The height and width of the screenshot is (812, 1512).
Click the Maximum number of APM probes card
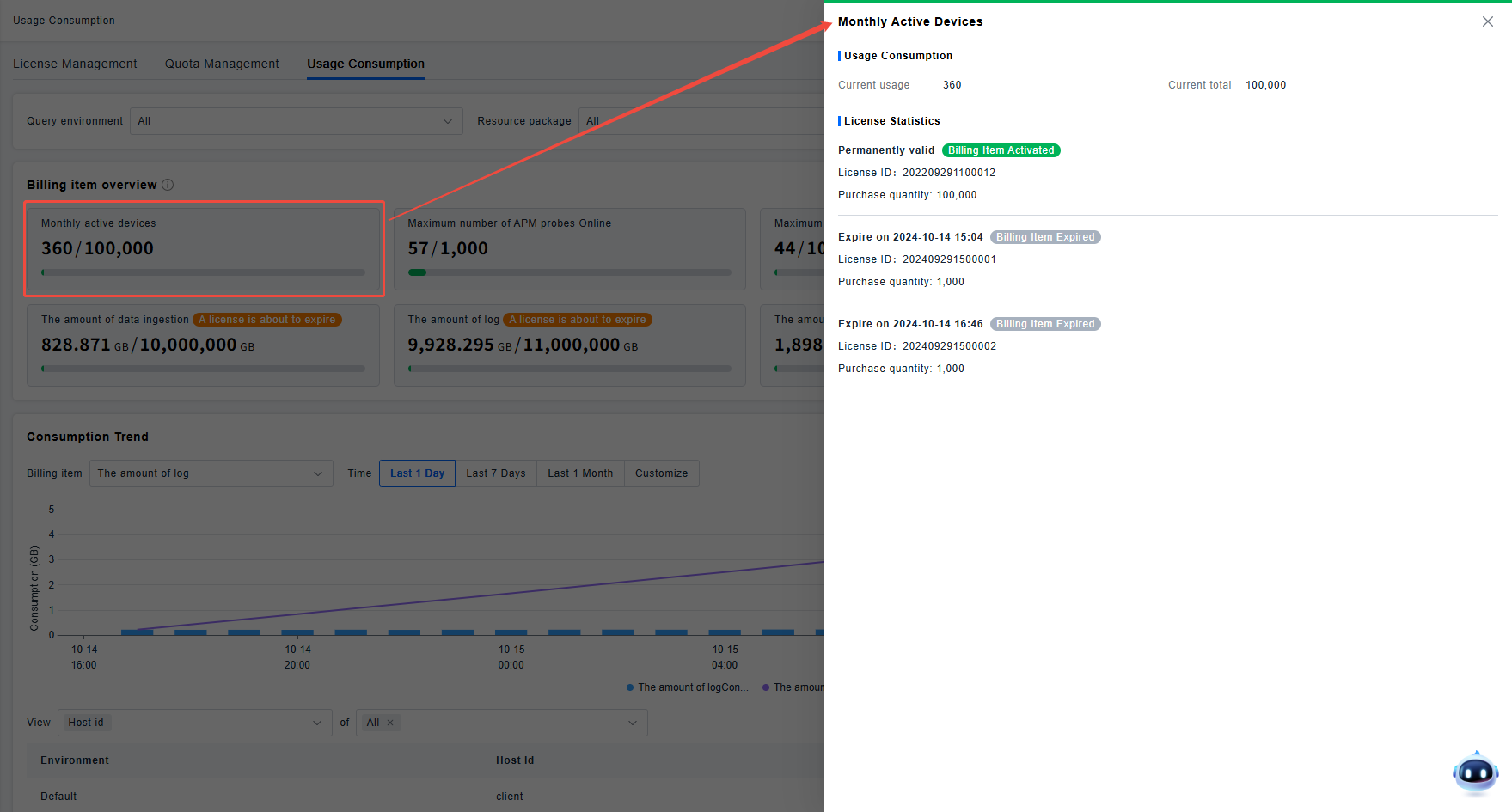(x=569, y=248)
